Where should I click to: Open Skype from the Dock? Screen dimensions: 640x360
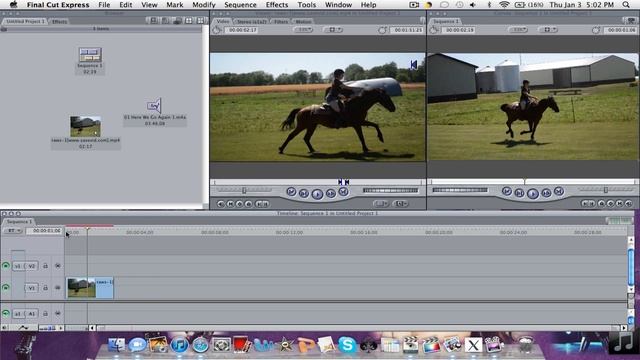347,345
